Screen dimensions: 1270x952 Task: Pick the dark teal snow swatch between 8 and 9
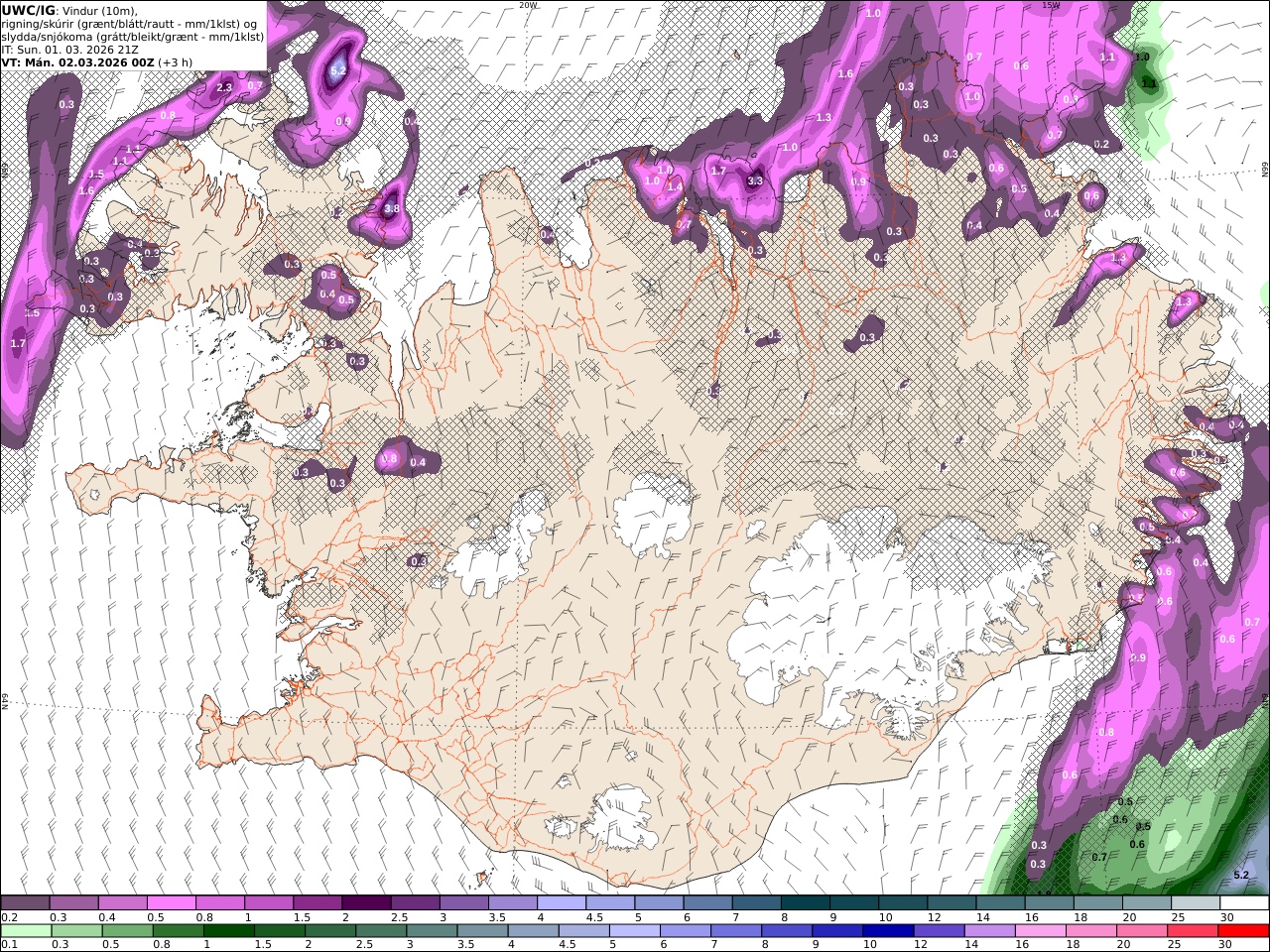[806, 903]
